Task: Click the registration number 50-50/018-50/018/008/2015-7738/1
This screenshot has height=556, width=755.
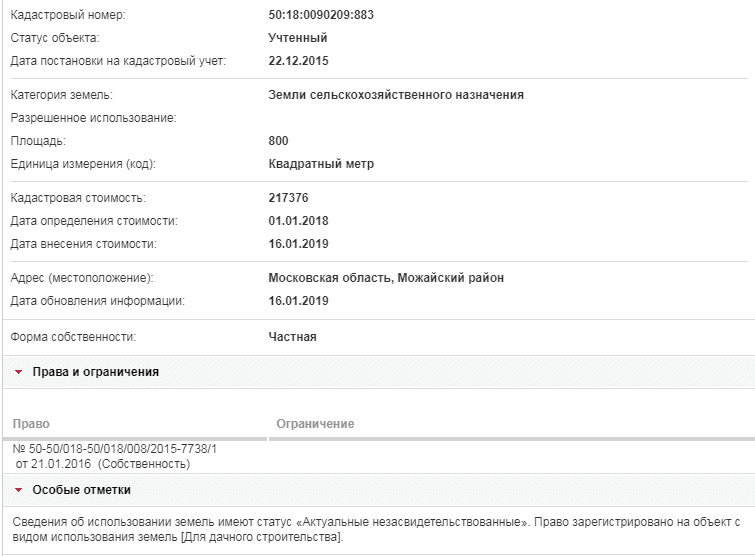Action: pos(115,449)
